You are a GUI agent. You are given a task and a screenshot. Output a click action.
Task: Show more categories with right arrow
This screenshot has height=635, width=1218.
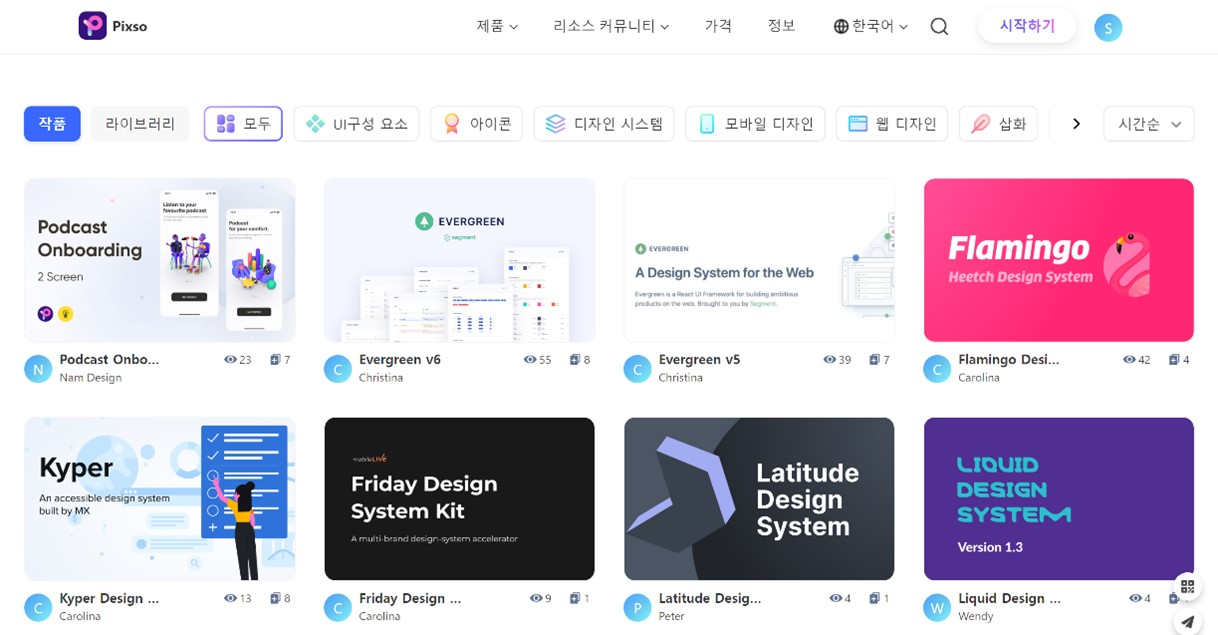coord(1076,124)
